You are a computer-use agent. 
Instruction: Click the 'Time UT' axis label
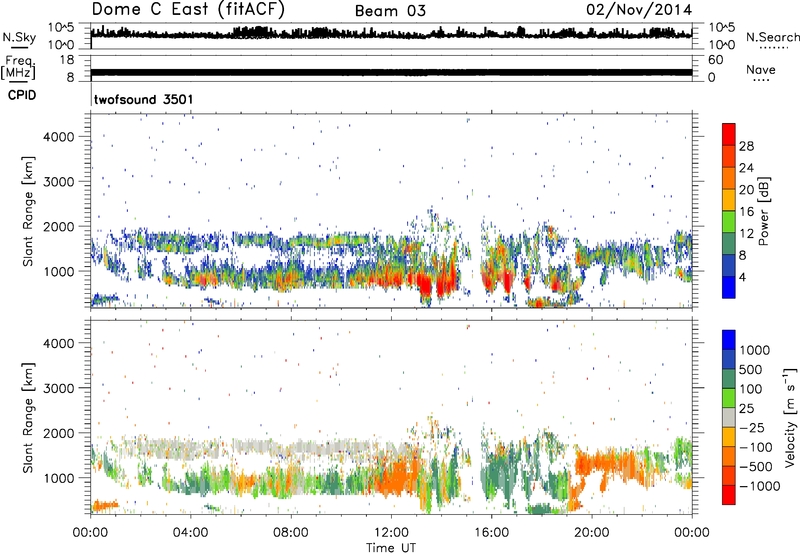(x=391, y=548)
